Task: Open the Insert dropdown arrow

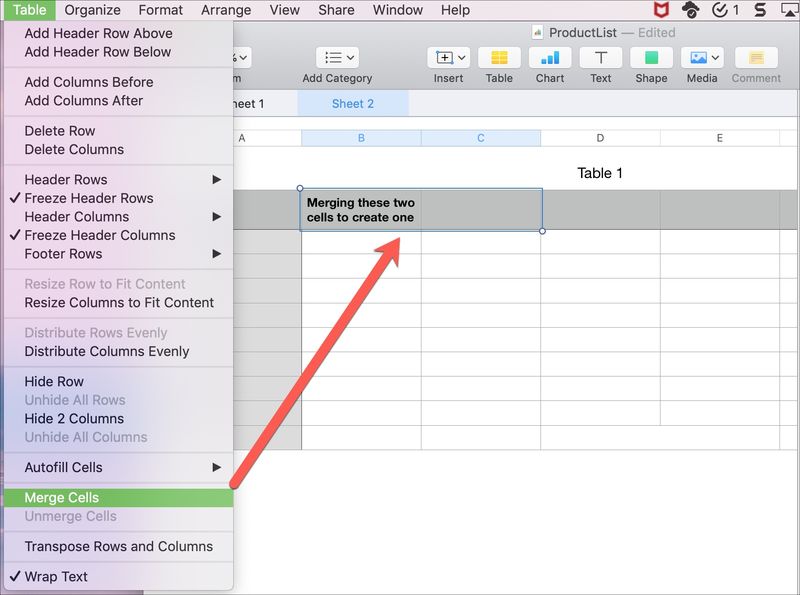Action: (x=462, y=58)
